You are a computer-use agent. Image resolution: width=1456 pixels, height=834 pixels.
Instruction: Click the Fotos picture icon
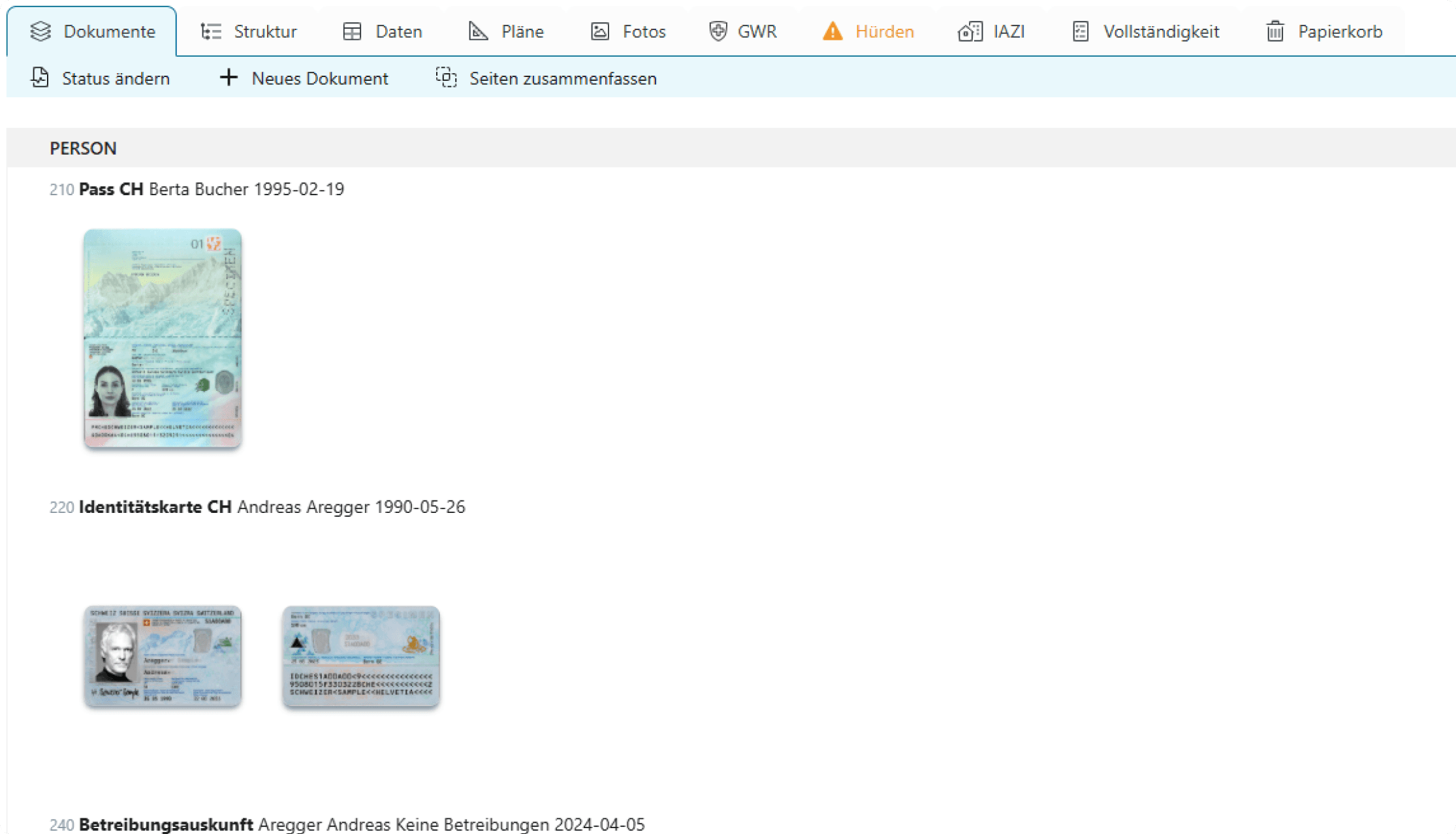[599, 31]
